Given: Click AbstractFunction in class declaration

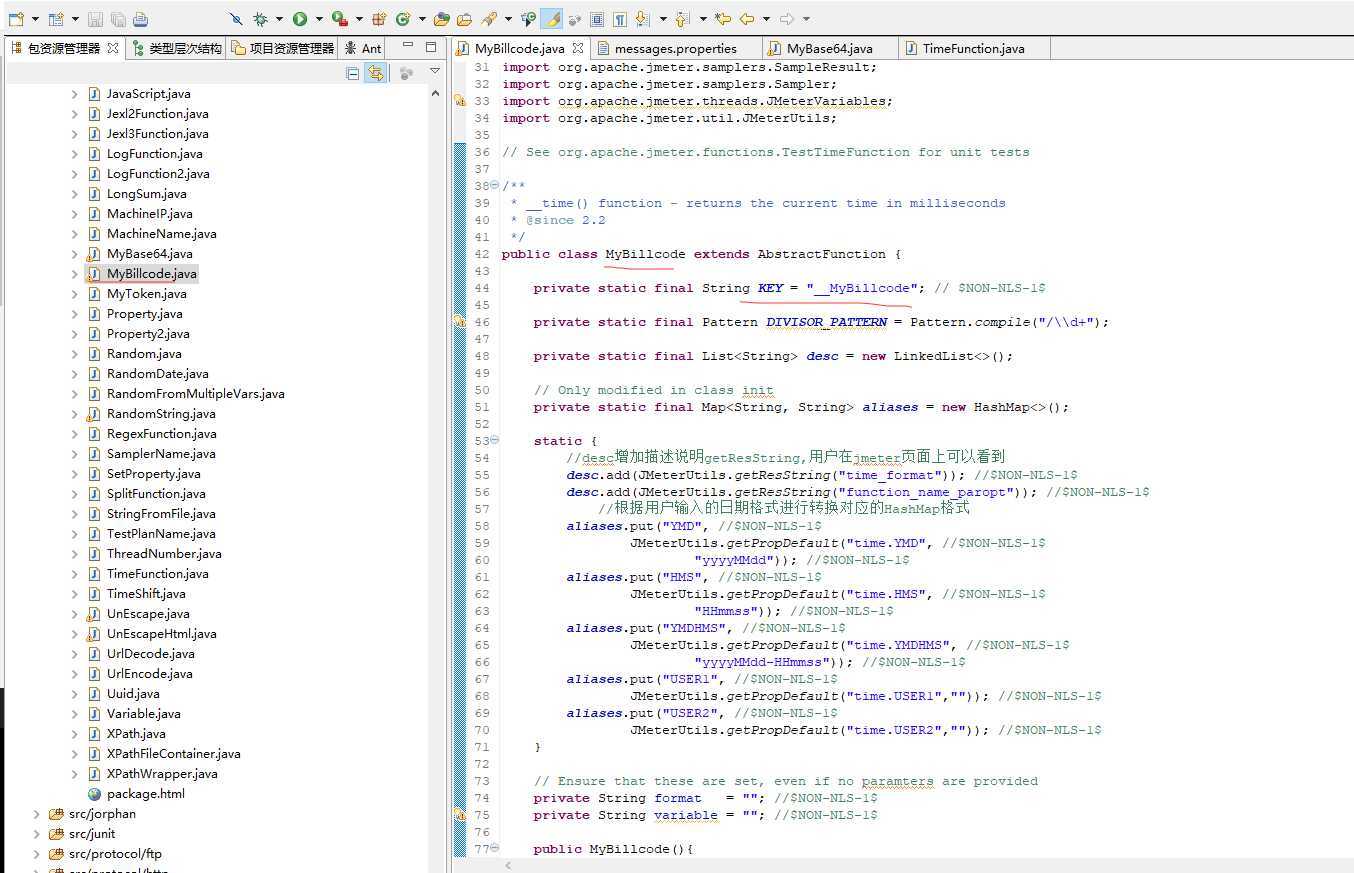Looking at the screenshot, I should tap(821, 254).
